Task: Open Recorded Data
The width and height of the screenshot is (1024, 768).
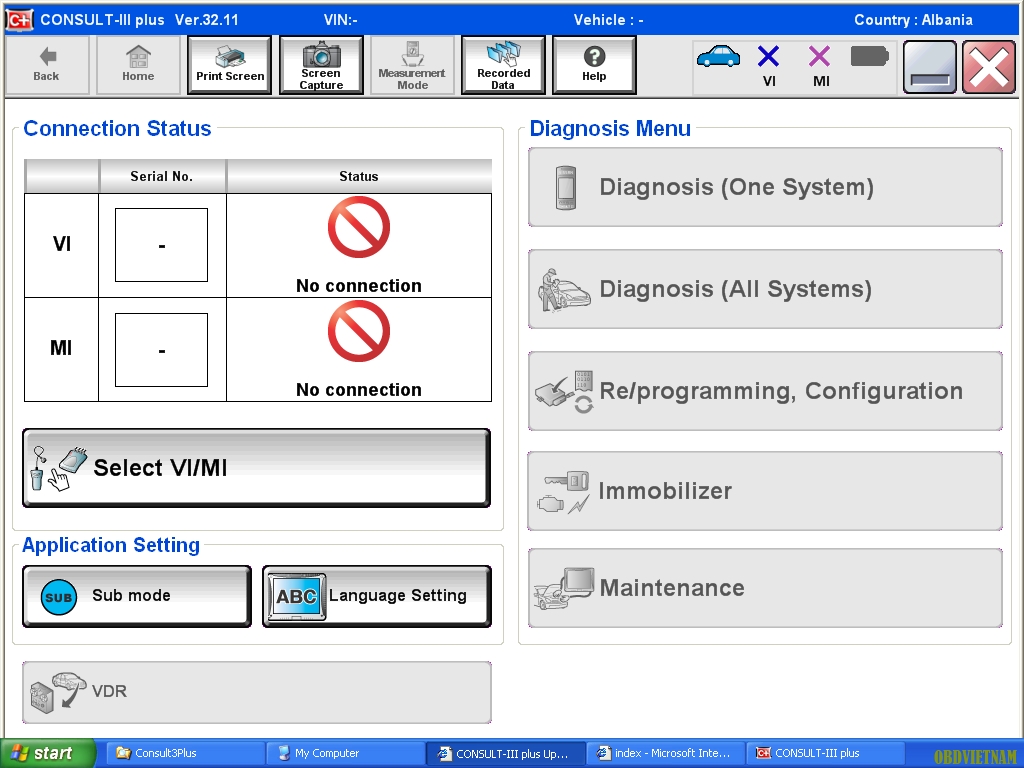Action: point(503,65)
